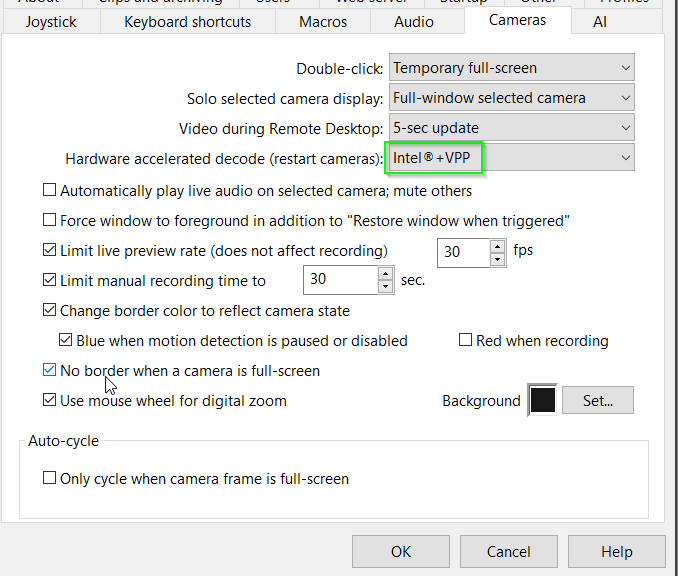Screen dimensions: 678x576
Task: Open the Macros tab
Action: (323, 22)
